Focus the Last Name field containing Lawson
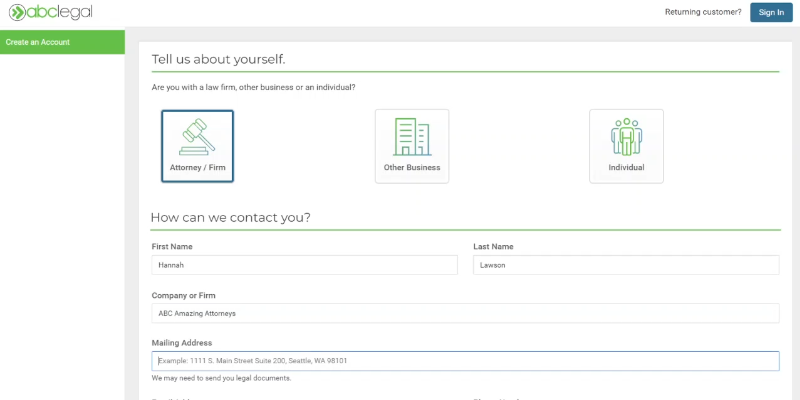Viewport: 800px width, 400px height. click(x=625, y=265)
